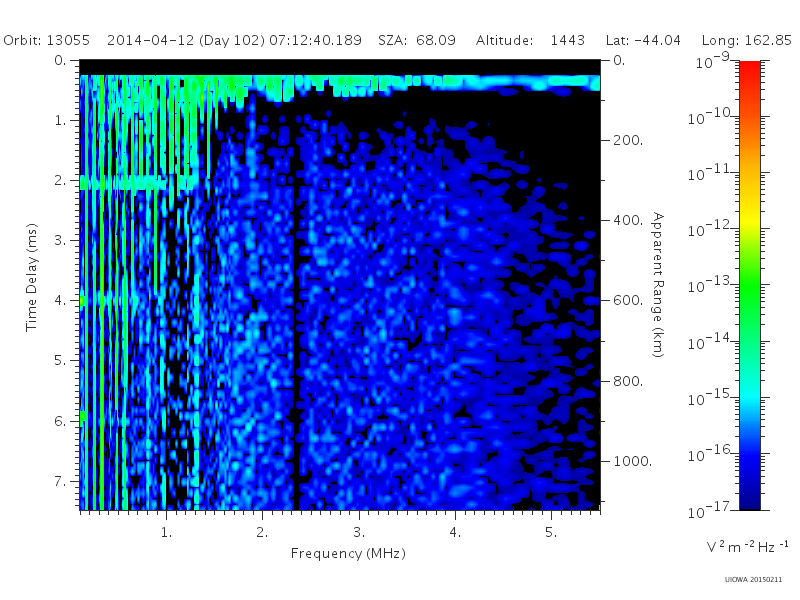Click the '600.' apparent range tick label
Screen dimensions: 800x600
click(x=628, y=300)
